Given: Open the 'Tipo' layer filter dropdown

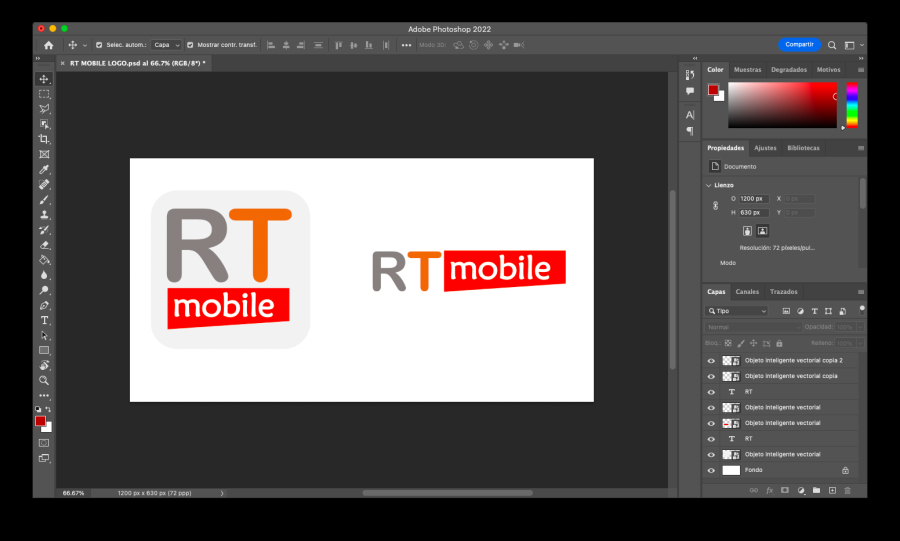Looking at the screenshot, I should point(737,311).
